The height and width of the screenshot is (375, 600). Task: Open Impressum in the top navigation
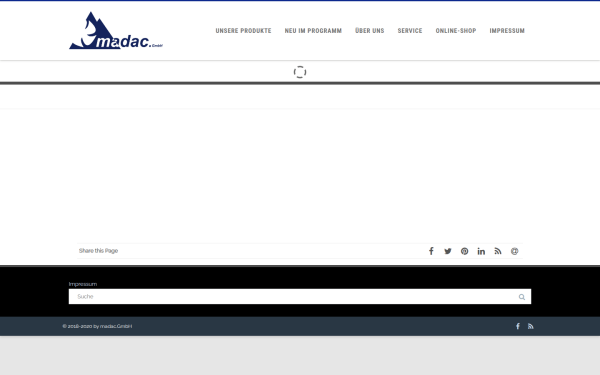click(507, 31)
